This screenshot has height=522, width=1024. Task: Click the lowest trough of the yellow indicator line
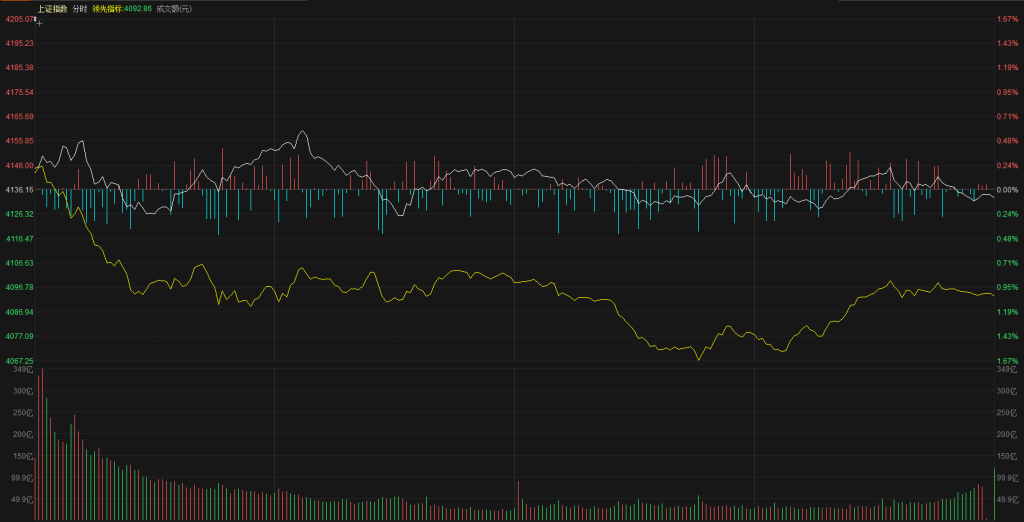(x=697, y=358)
